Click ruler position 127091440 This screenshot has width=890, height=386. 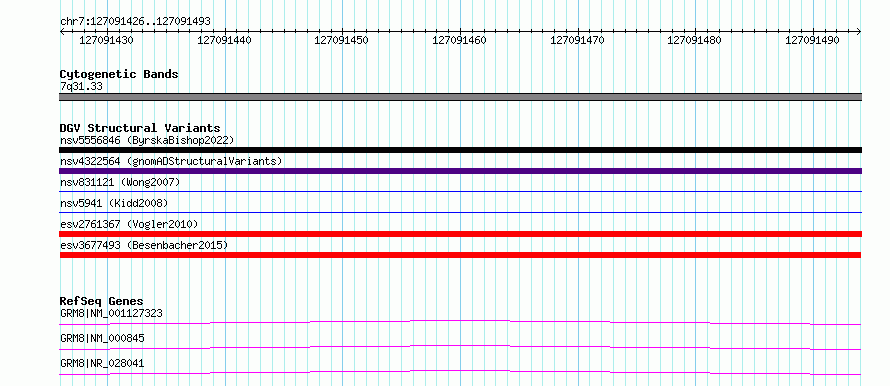pyautogui.click(x=224, y=40)
